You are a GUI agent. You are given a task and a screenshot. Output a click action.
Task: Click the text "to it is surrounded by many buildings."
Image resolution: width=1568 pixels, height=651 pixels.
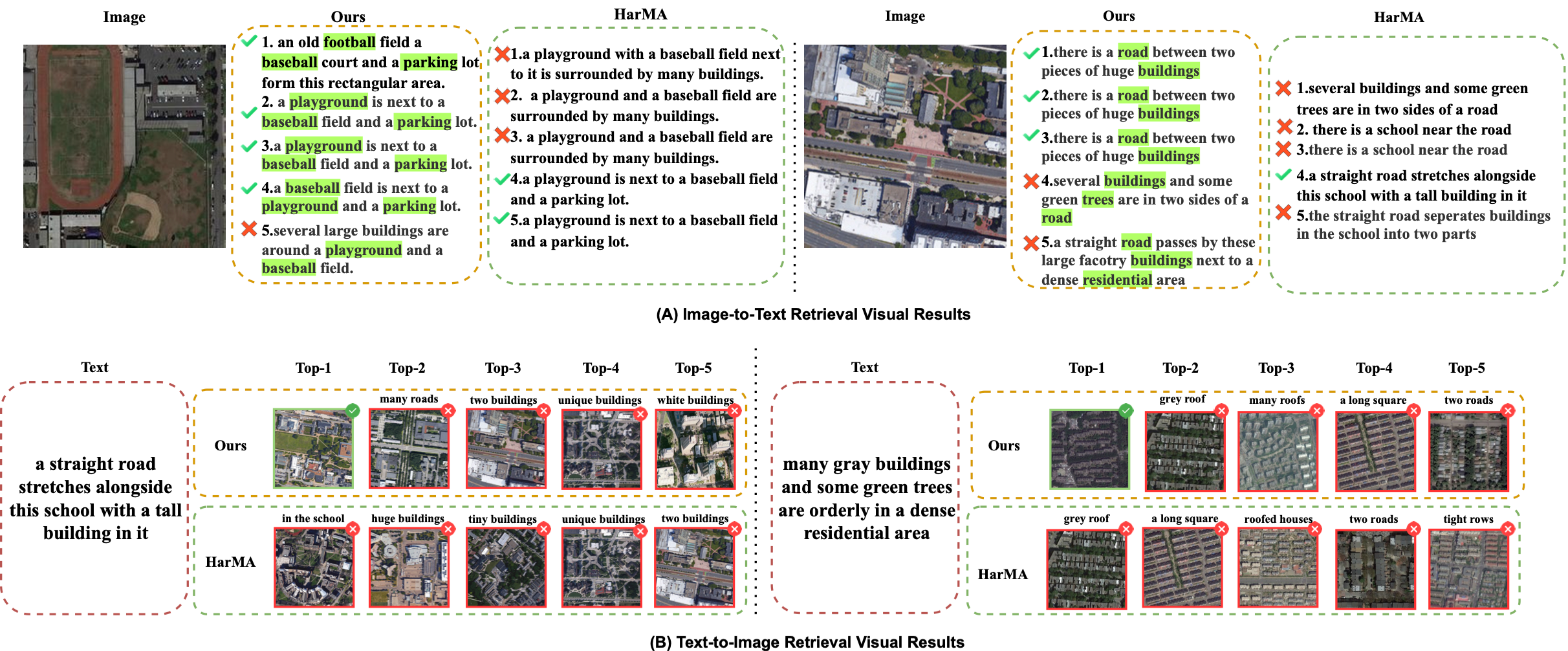[x=637, y=74]
